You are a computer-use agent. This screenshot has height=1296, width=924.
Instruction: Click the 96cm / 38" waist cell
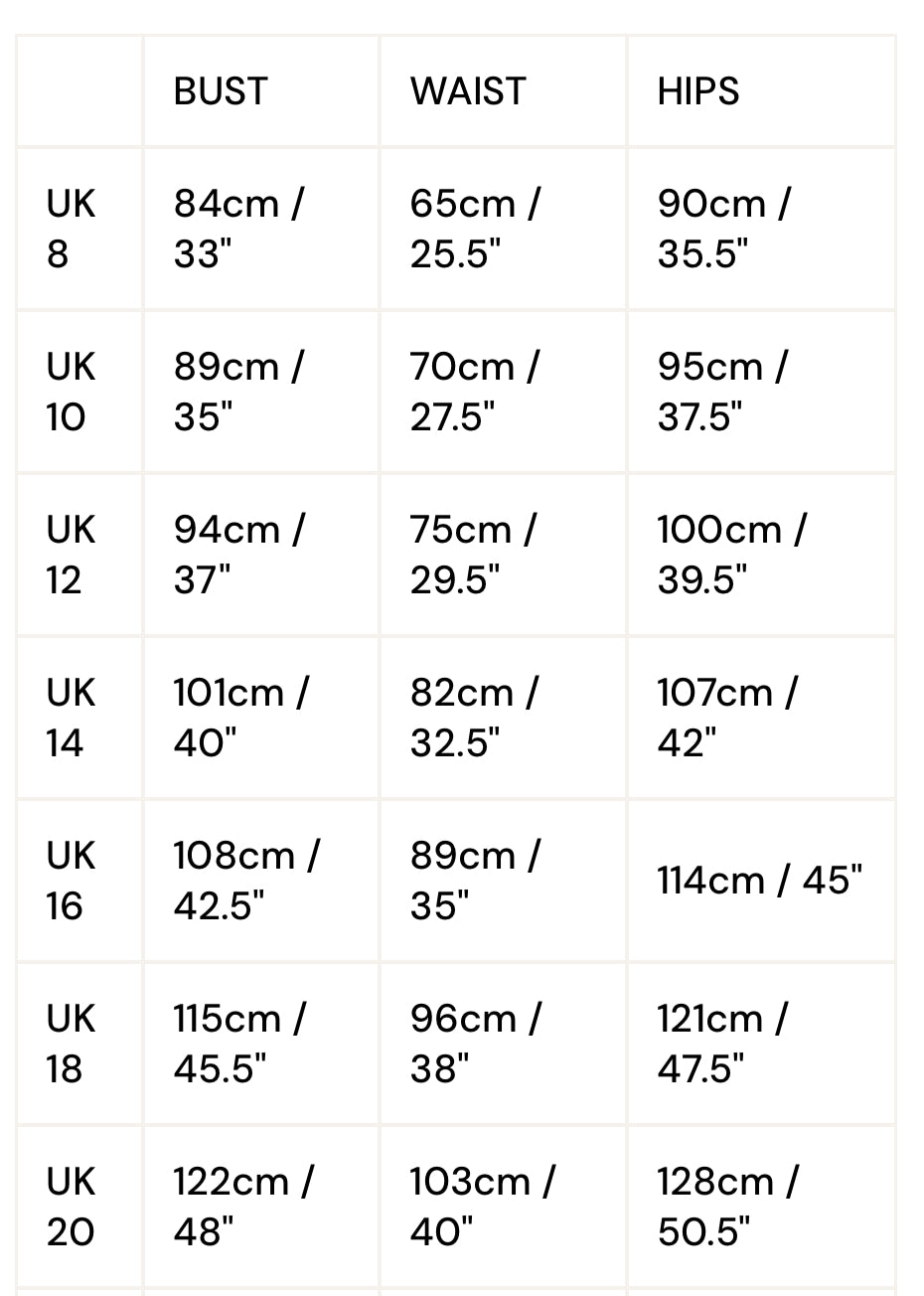point(476,1044)
